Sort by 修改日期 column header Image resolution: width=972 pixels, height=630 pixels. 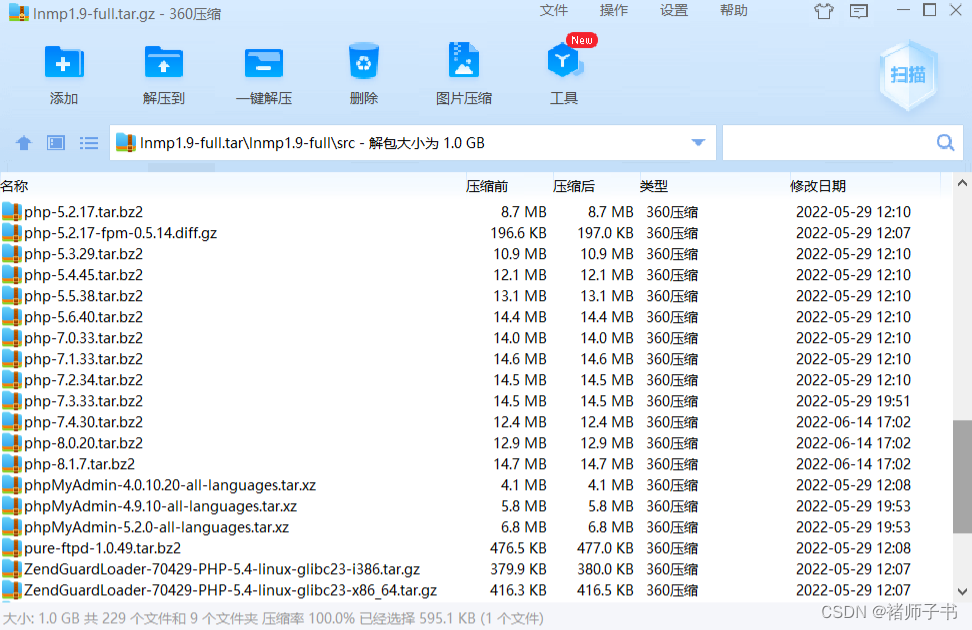tap(818, 186)
